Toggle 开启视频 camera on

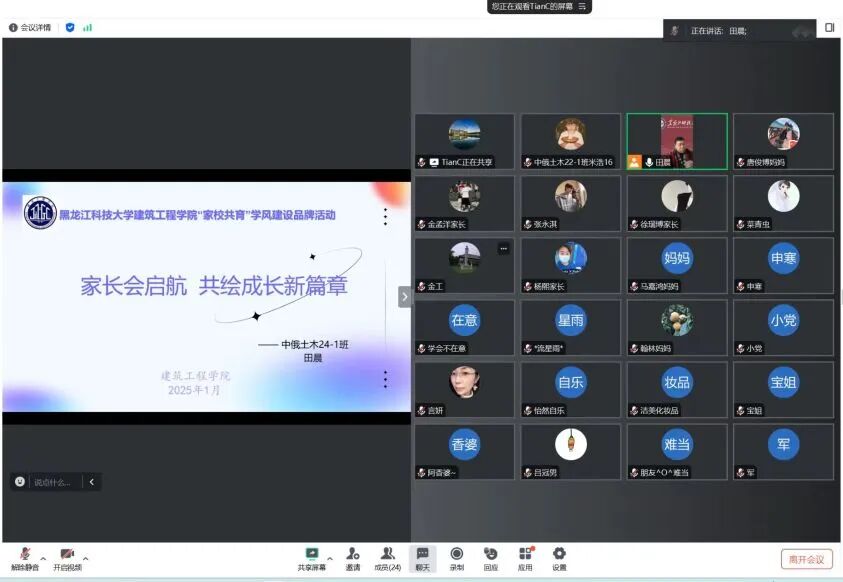click(x=67, y=554)
